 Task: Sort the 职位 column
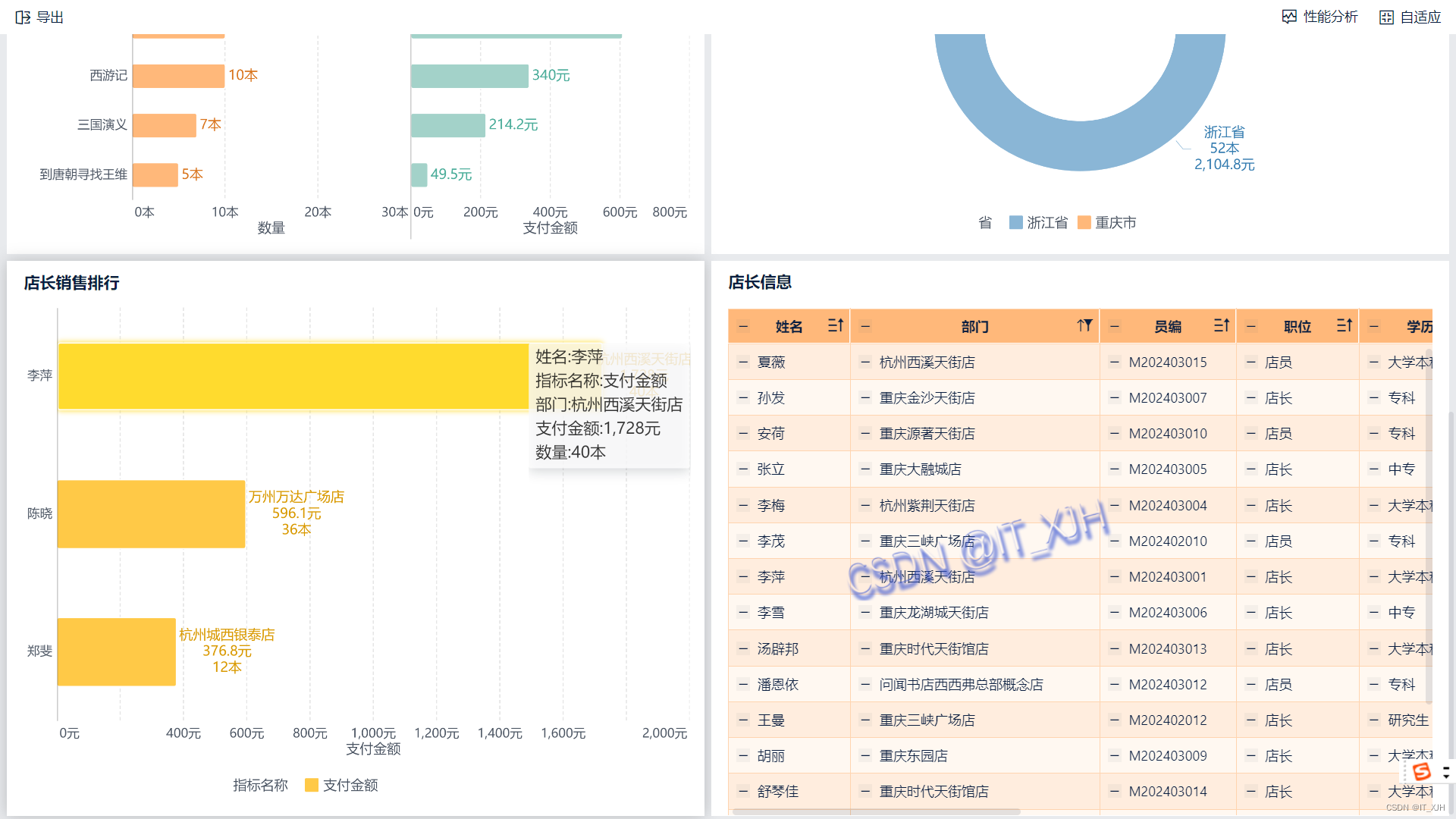[1344, 326]
